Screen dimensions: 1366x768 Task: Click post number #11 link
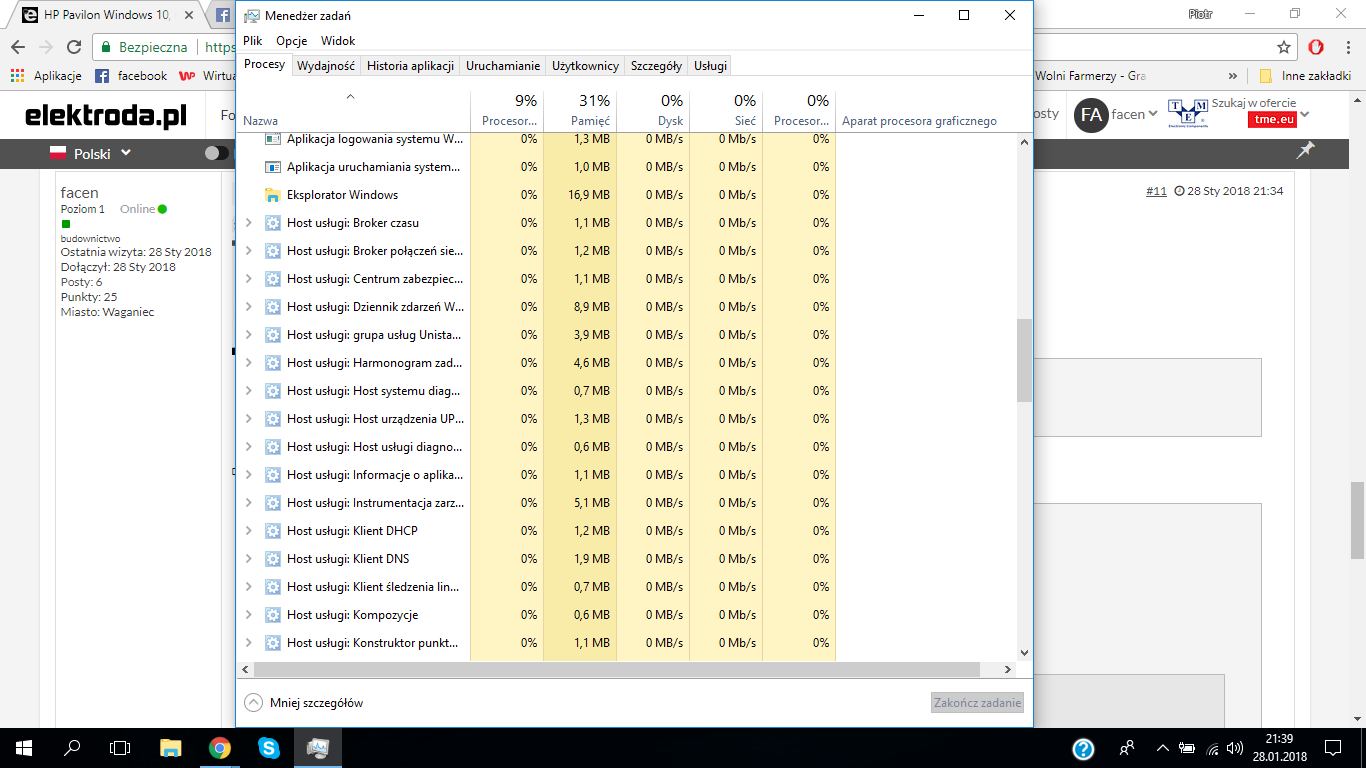1156,191
